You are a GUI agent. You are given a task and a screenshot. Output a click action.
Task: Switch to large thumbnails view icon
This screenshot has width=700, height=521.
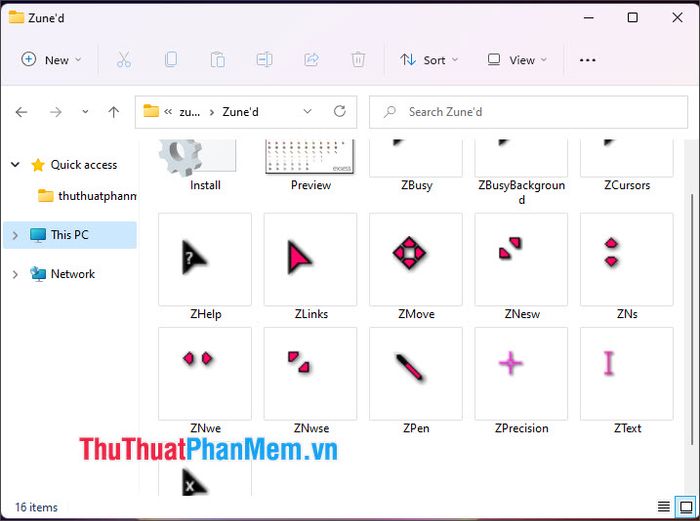pyautogui.click(x=686, y=507)
